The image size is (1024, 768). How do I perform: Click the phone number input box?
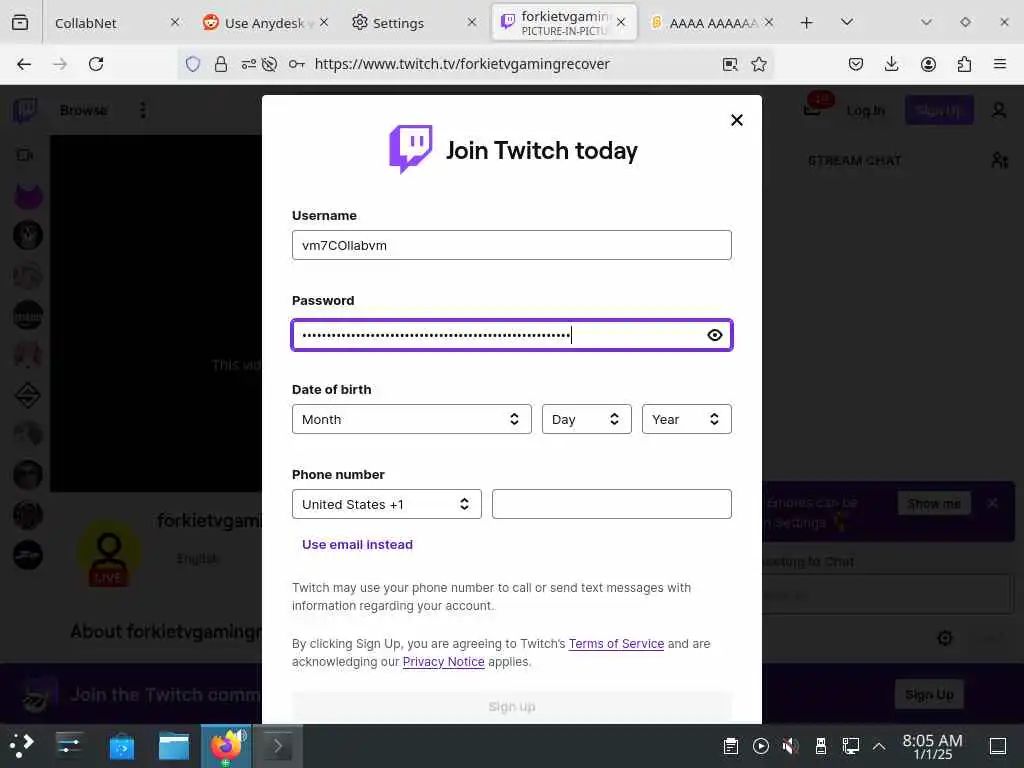[611, 504]
